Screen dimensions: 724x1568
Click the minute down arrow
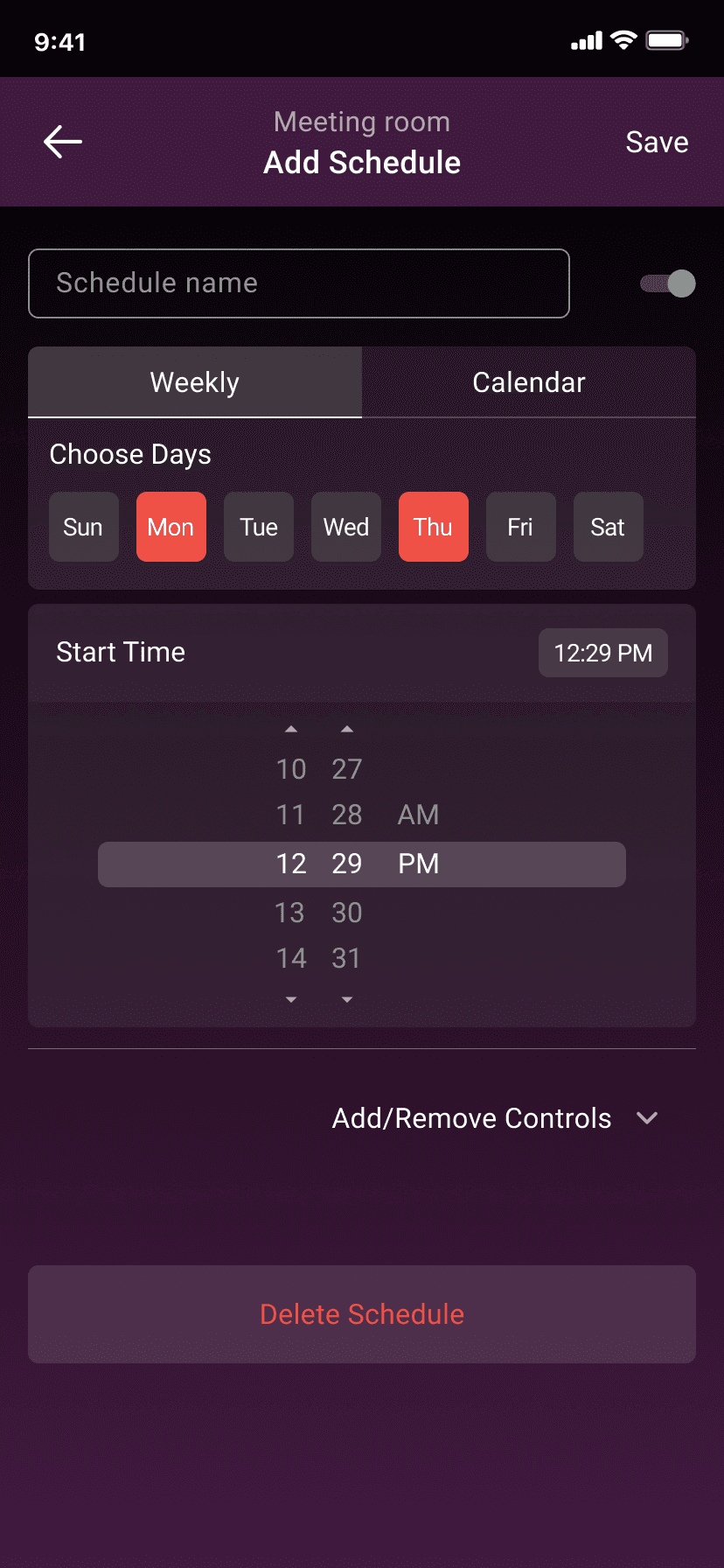click(347, 999)
